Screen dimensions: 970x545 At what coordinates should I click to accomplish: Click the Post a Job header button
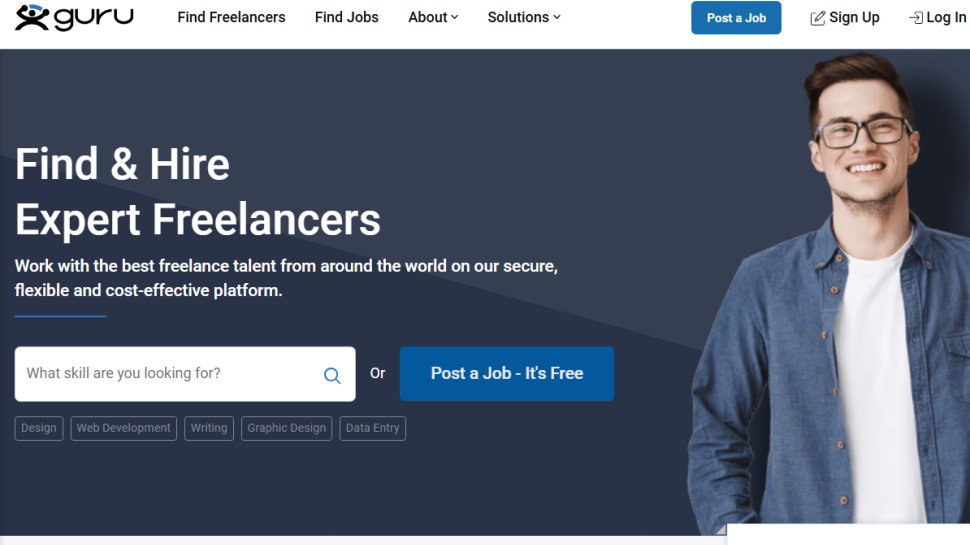tap(736, 18)
